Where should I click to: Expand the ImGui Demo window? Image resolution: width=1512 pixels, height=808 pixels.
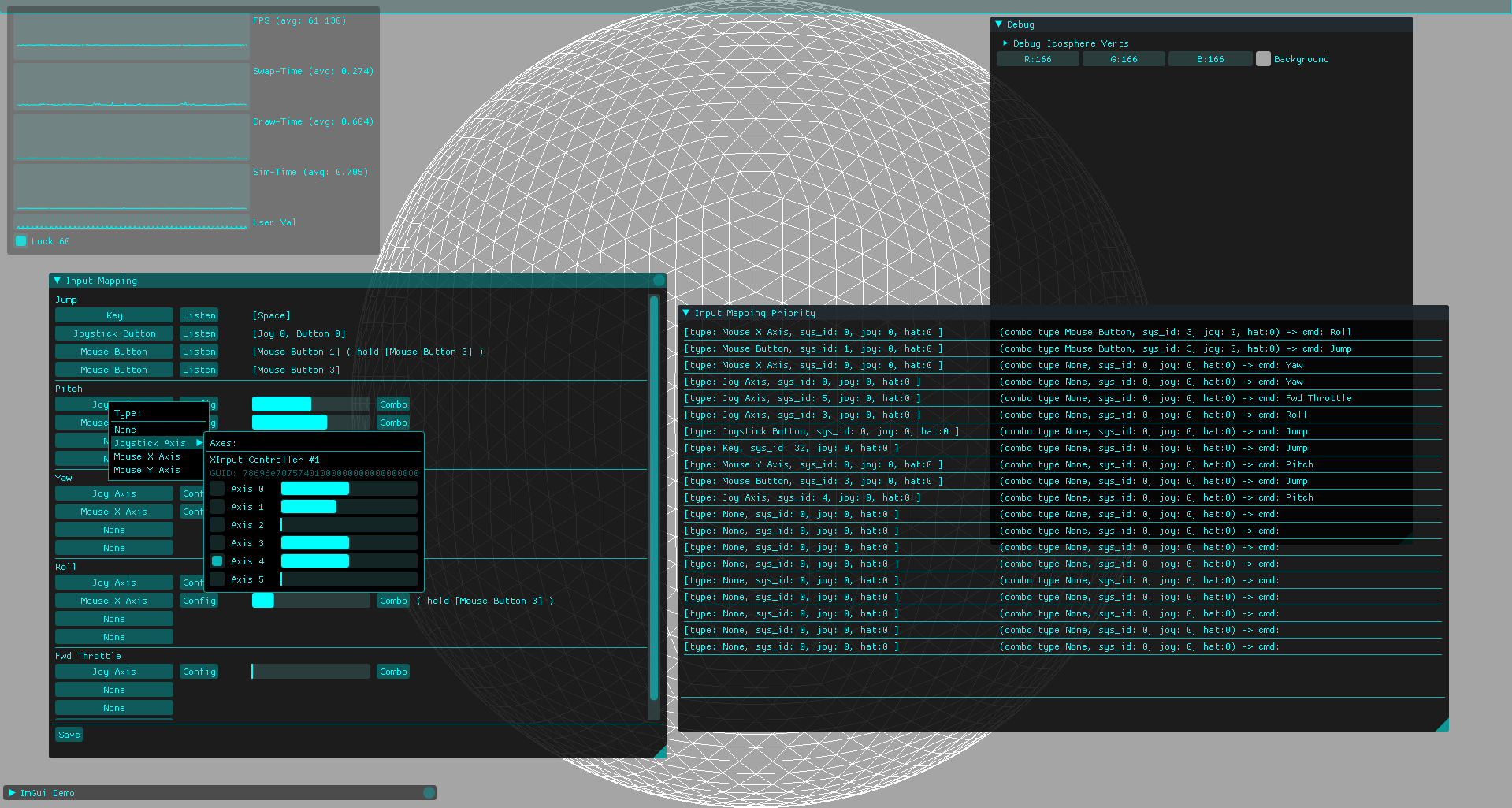[12, 793]
